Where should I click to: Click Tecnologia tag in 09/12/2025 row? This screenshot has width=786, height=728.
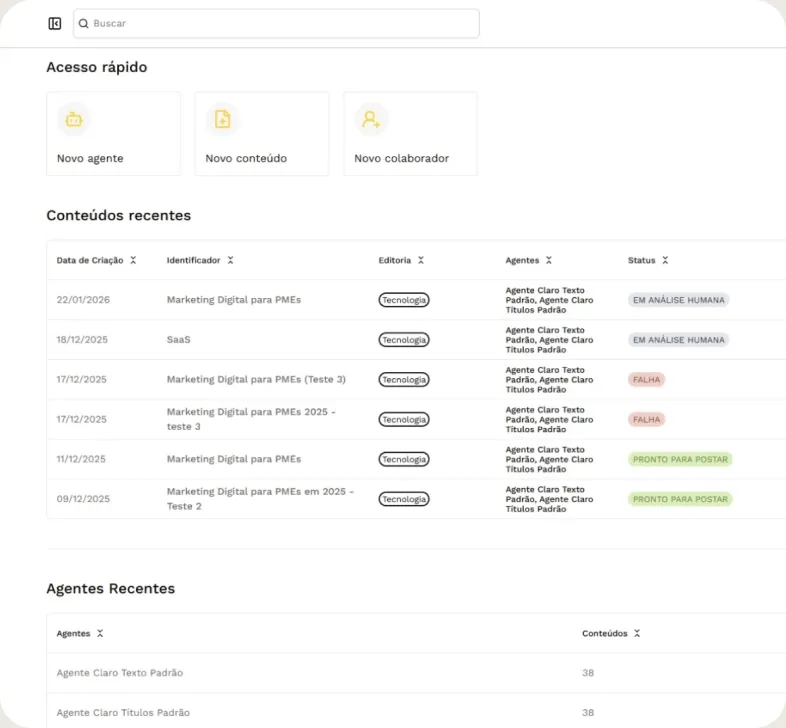(x=404, y=499)
